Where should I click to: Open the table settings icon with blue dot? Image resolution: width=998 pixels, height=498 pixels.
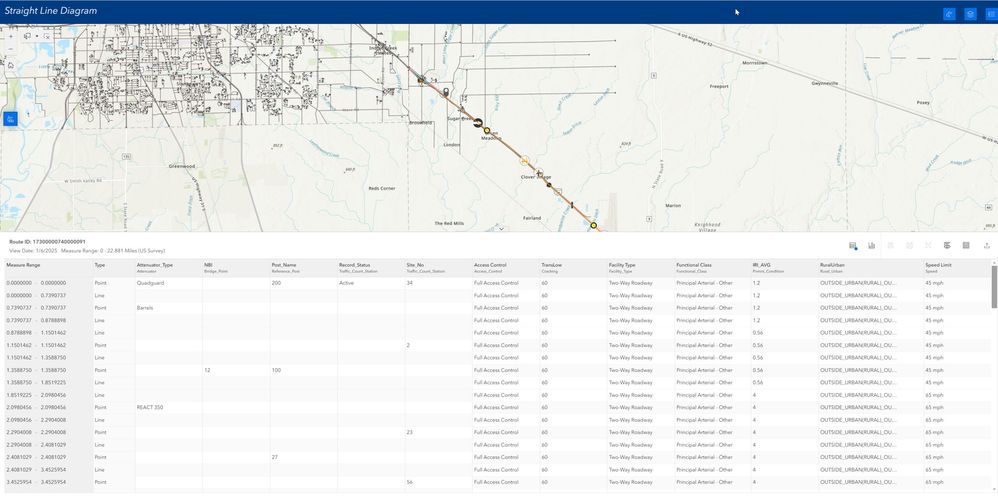coord(853,246)
